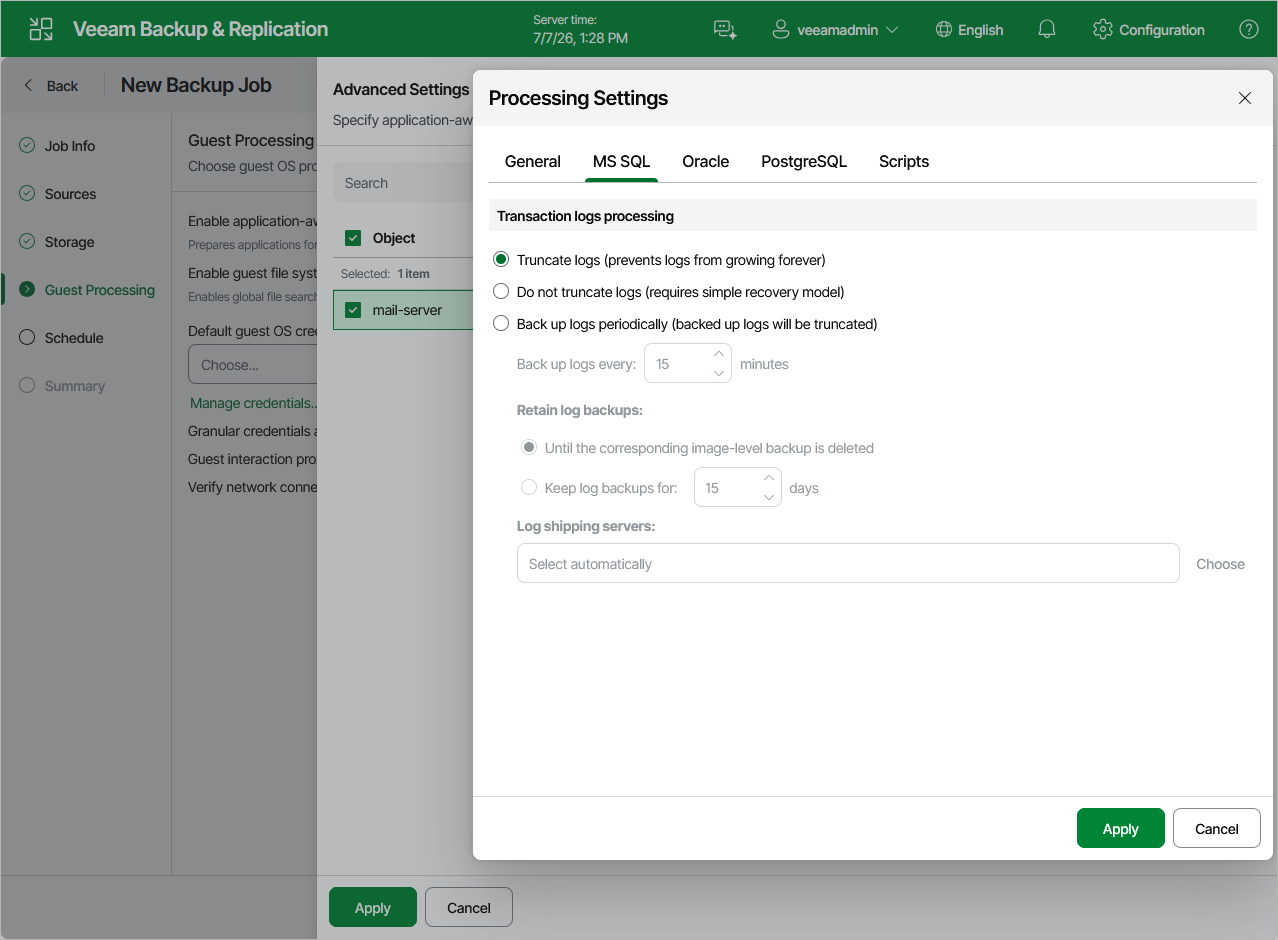The image size is (1278, 940).
Task: Toggle the Object header checkbox
Action: pos(352,238)
